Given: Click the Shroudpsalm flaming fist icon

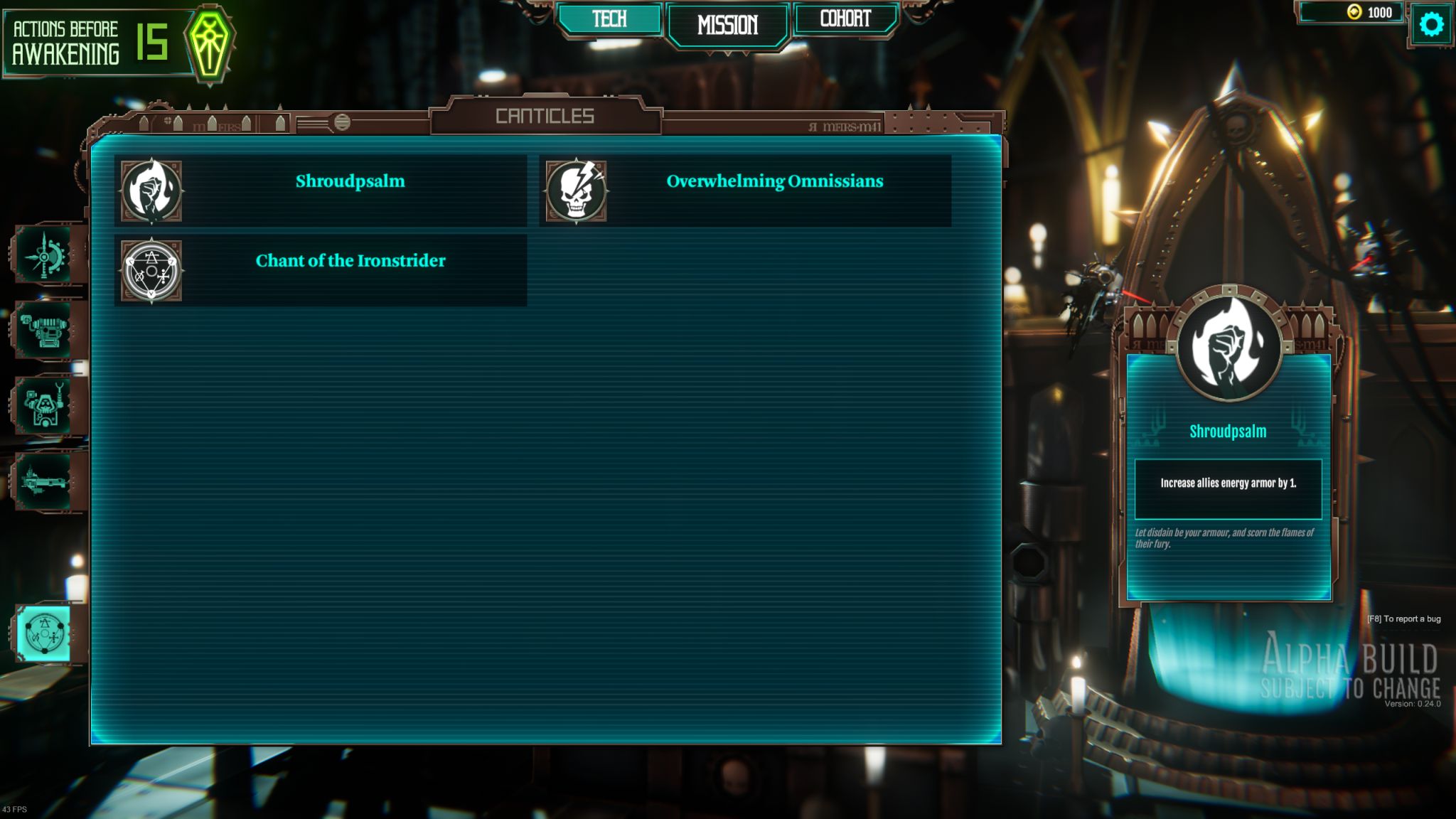Looking at the screenshot, I should pos(151,191).
